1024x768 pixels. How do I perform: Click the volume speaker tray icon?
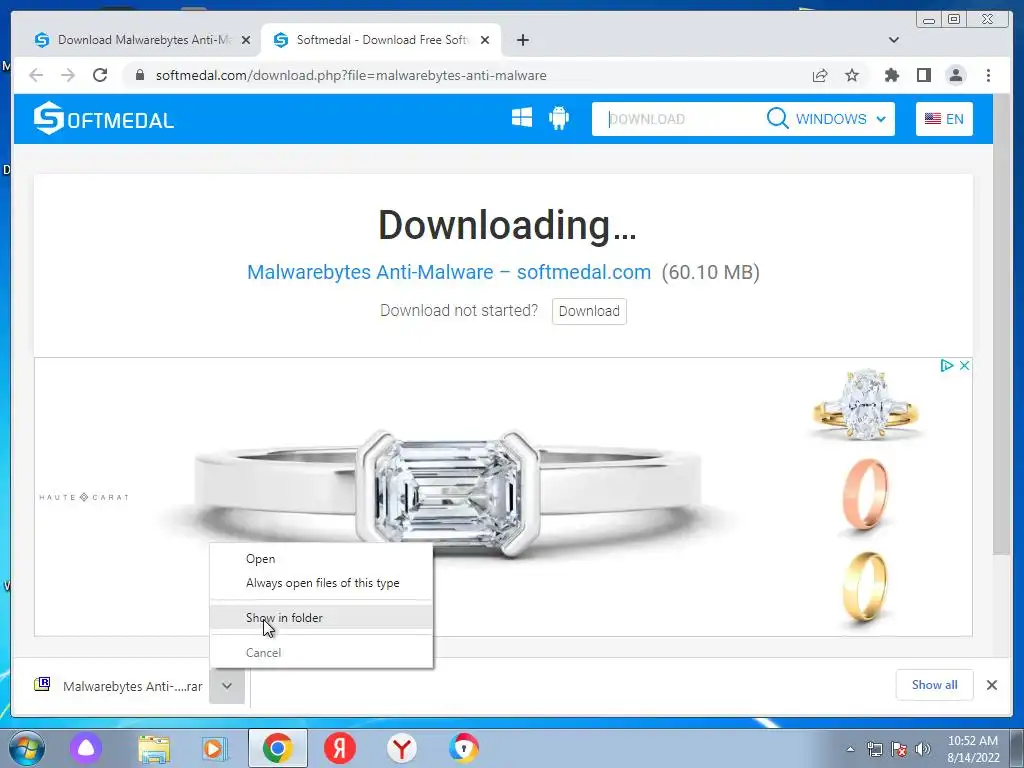point(923,749)
